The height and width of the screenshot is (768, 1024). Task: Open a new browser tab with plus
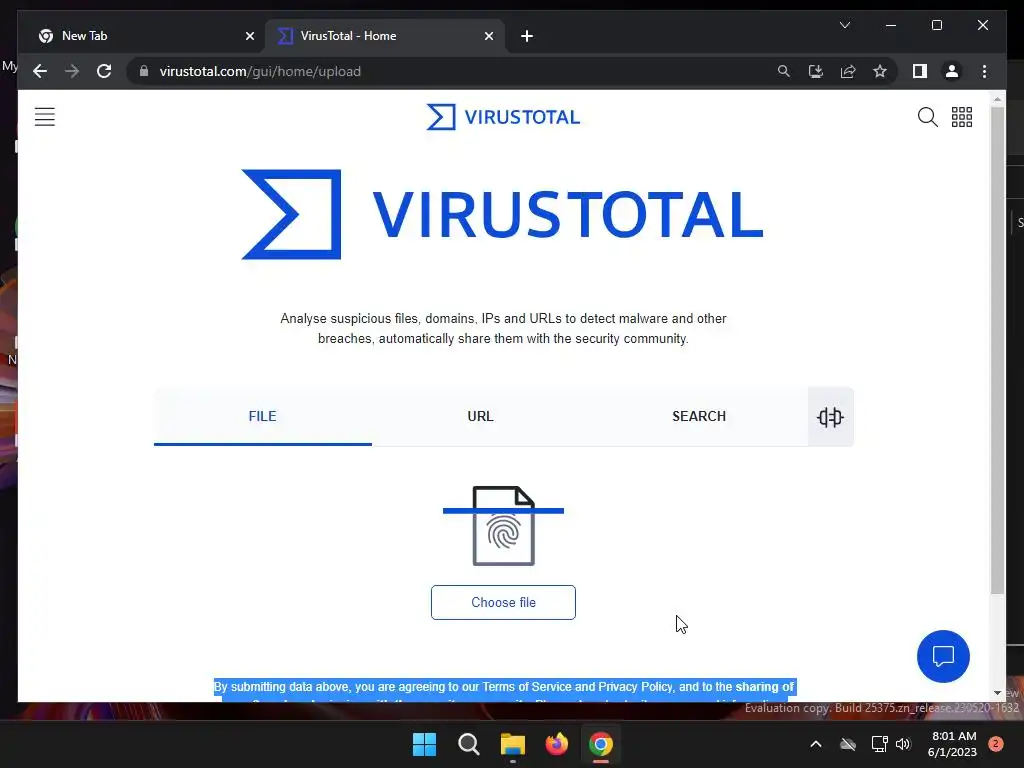pyautogui.click(x=527, y=36)
